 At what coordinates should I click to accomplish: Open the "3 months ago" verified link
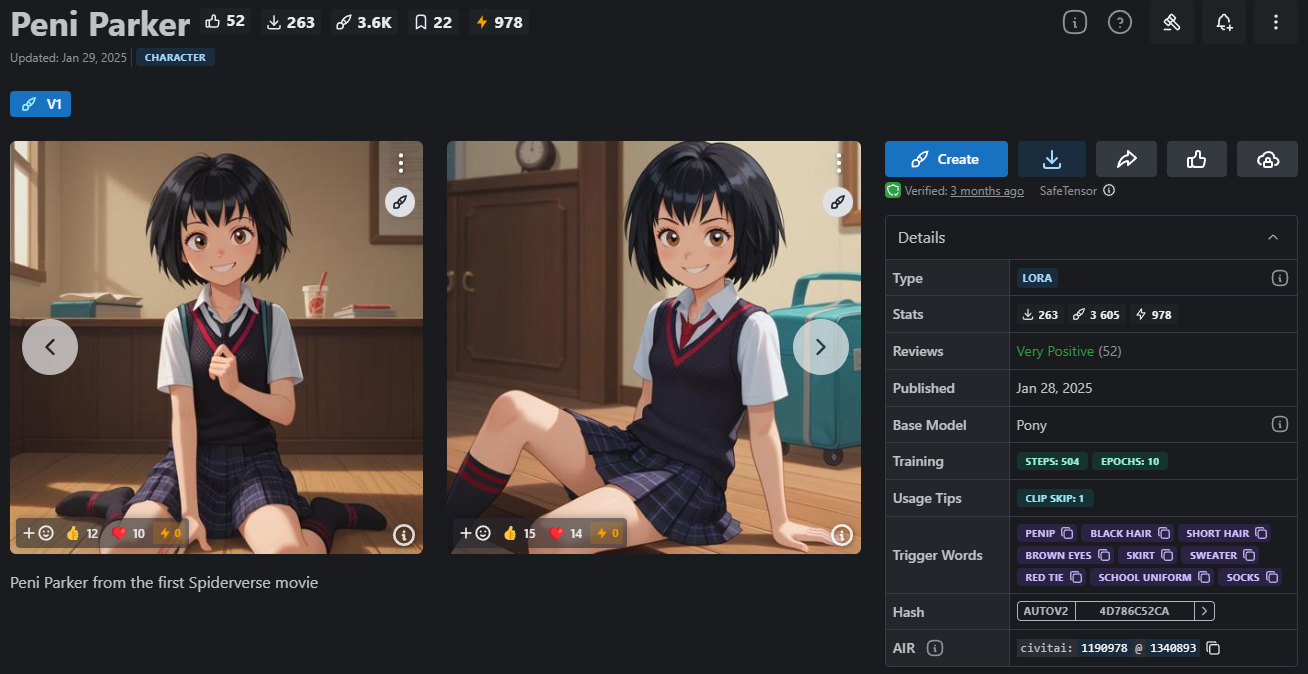pyautogui.click(x=986, y=191)
